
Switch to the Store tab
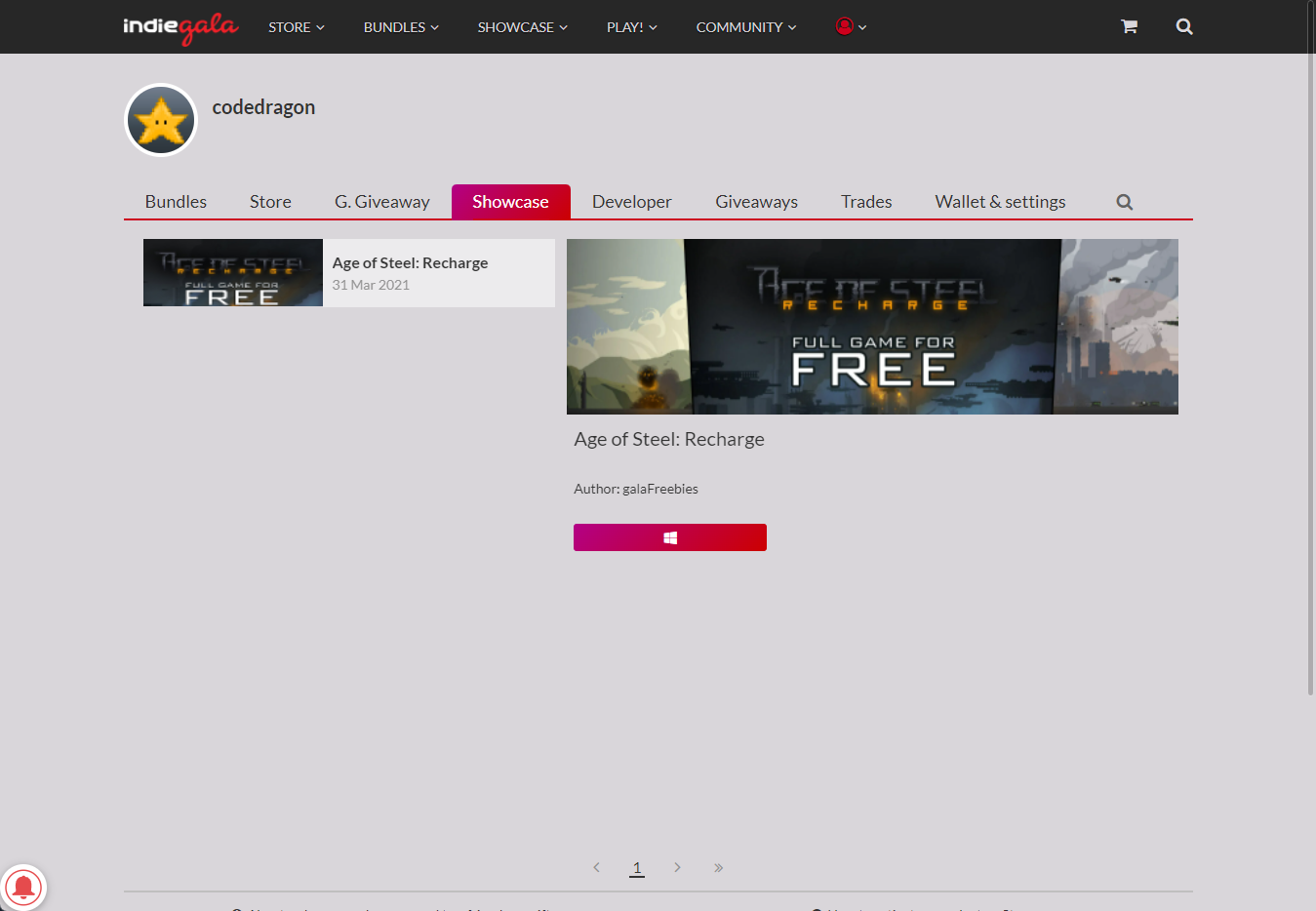[270, 202]
